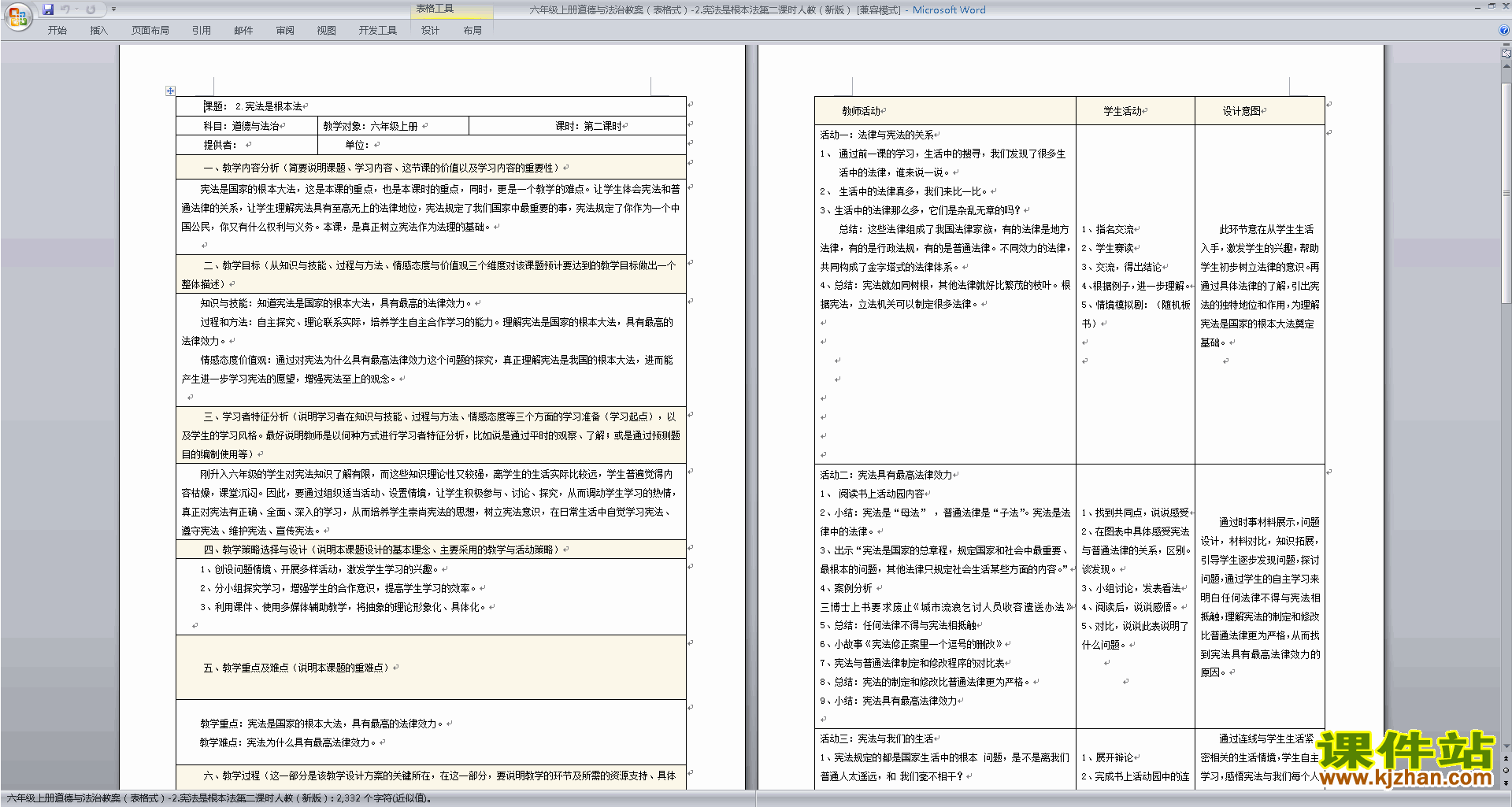
Task: Click the vertical scrollbar up arrow
Action: (1506, 65)
